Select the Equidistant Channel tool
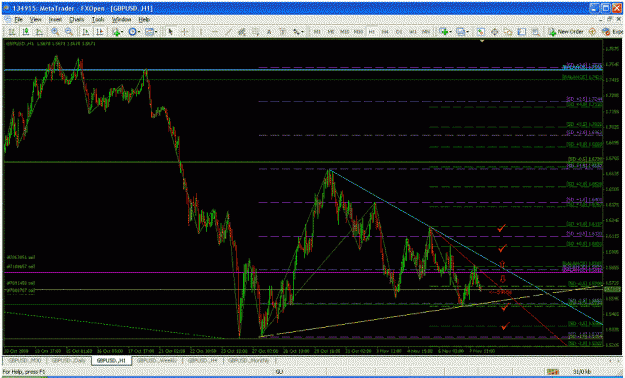The image size is (625, 378). coord(242,32)
